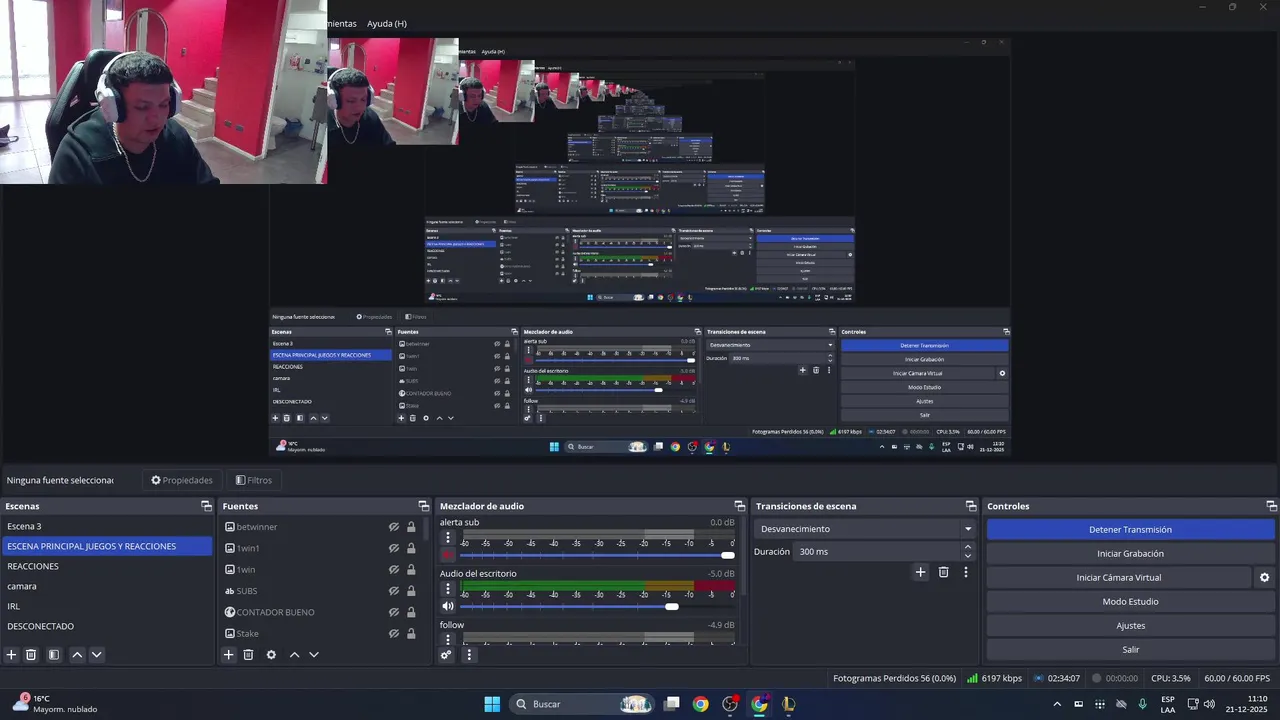1280x720 pixels.
Task: Select DESCONECTADO scene
Action: [106, 626]
